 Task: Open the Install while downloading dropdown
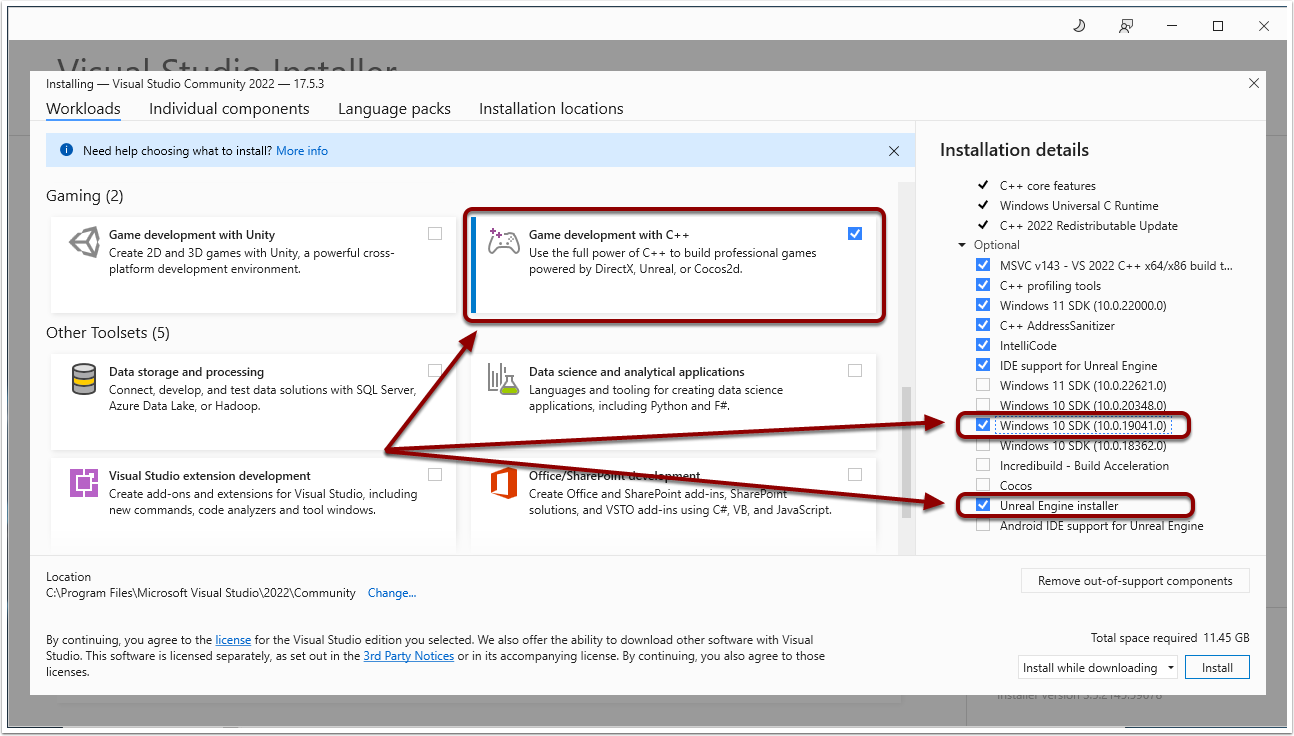coord(1098,667)
